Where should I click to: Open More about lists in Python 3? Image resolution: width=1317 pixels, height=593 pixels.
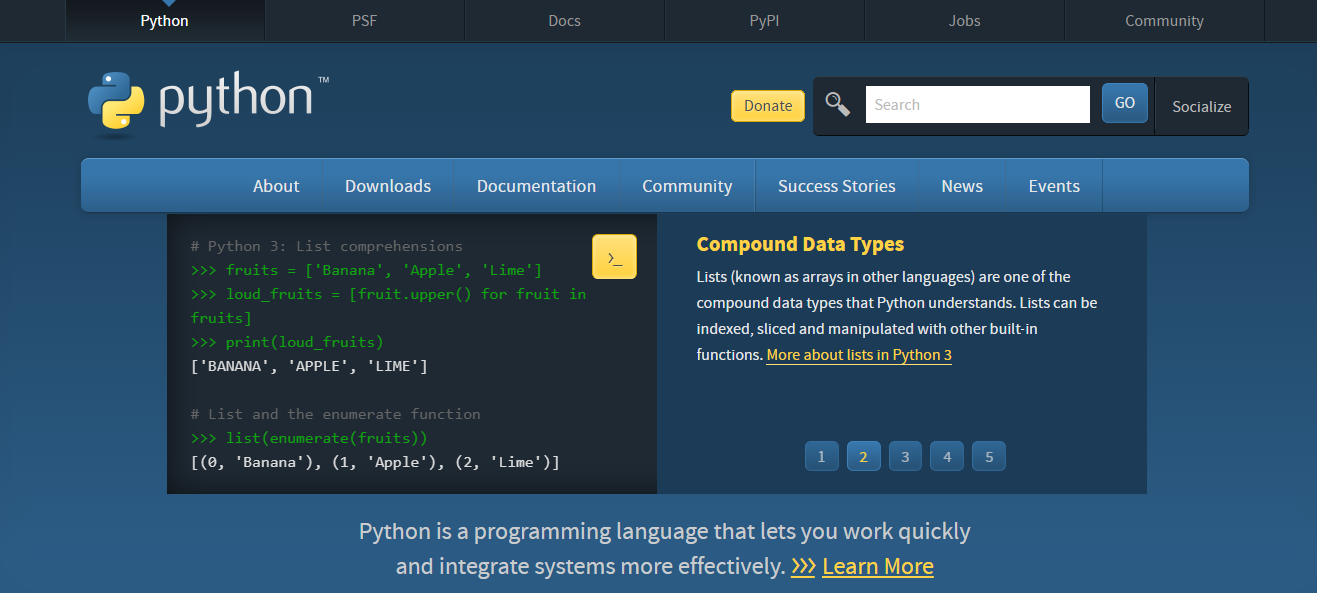coord(859,355)
